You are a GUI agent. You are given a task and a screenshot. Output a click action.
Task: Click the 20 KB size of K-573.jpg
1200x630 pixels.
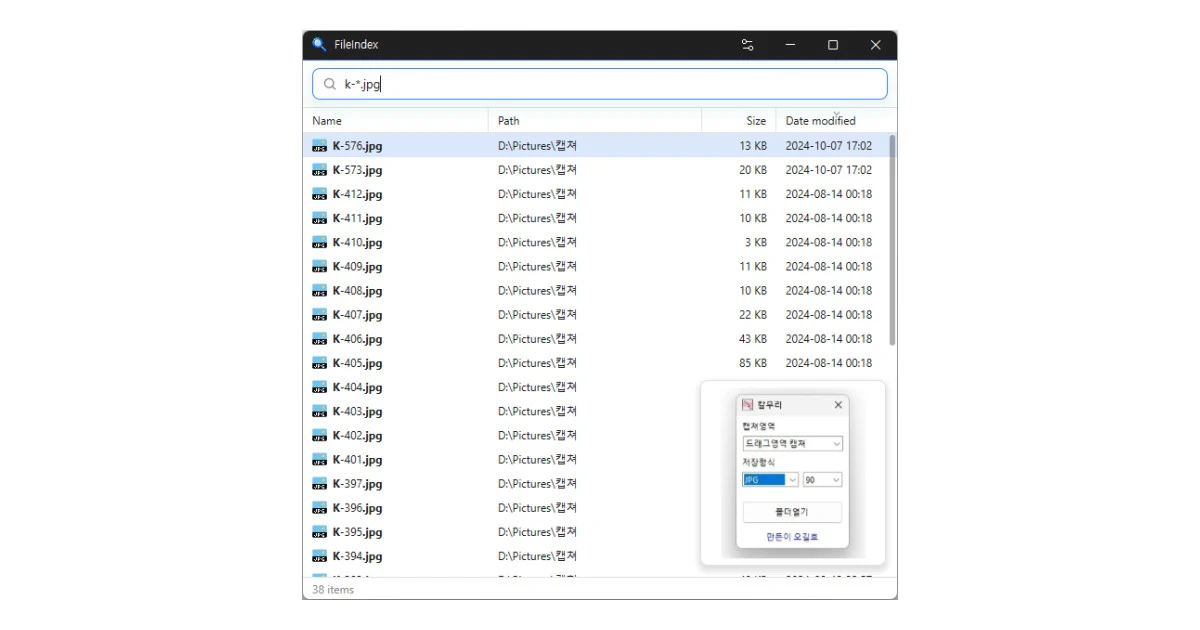753,170
